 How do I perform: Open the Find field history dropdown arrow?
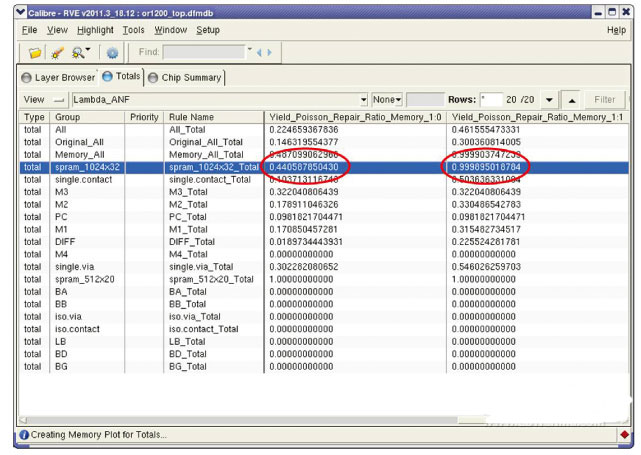pyautogui.click(x=250, y=49)
